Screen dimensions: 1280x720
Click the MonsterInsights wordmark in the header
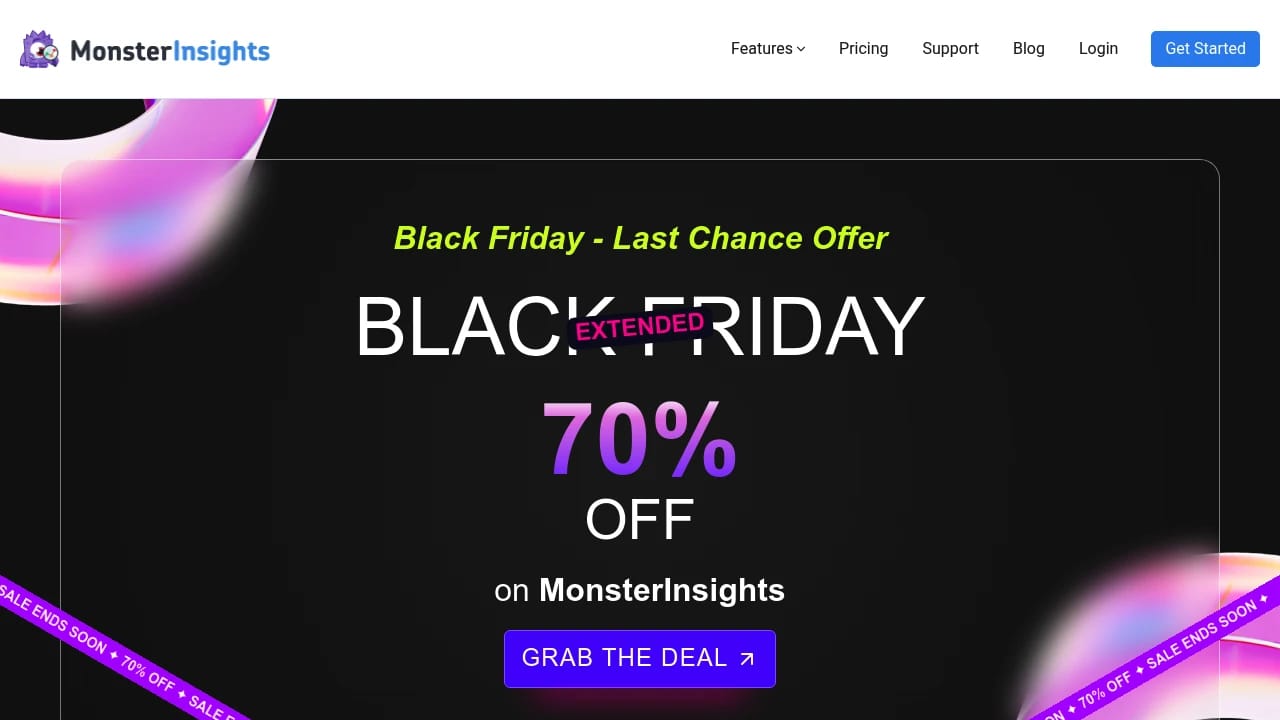tap(170, 50)
